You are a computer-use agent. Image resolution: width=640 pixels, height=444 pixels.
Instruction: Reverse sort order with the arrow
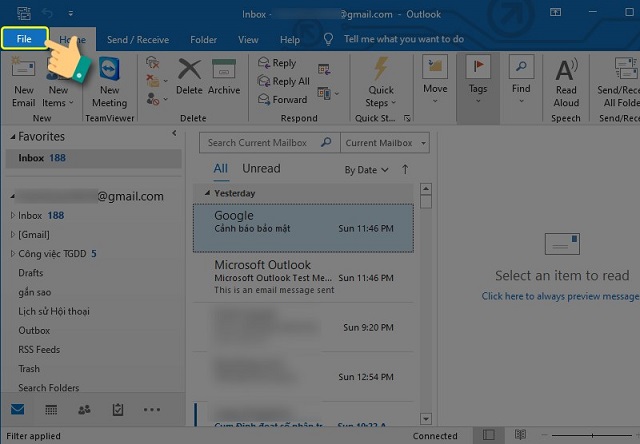click(x=405, y=169)
